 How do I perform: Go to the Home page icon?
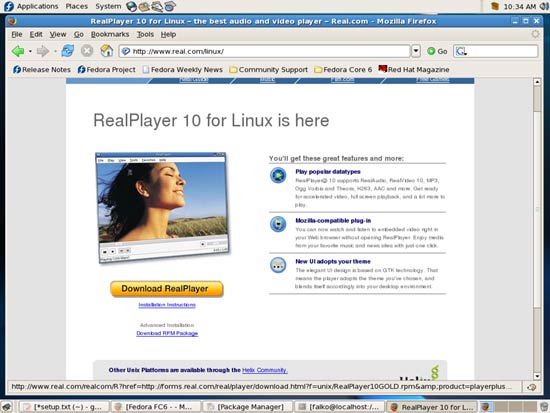pyautogui.click(x=107, y=51)
